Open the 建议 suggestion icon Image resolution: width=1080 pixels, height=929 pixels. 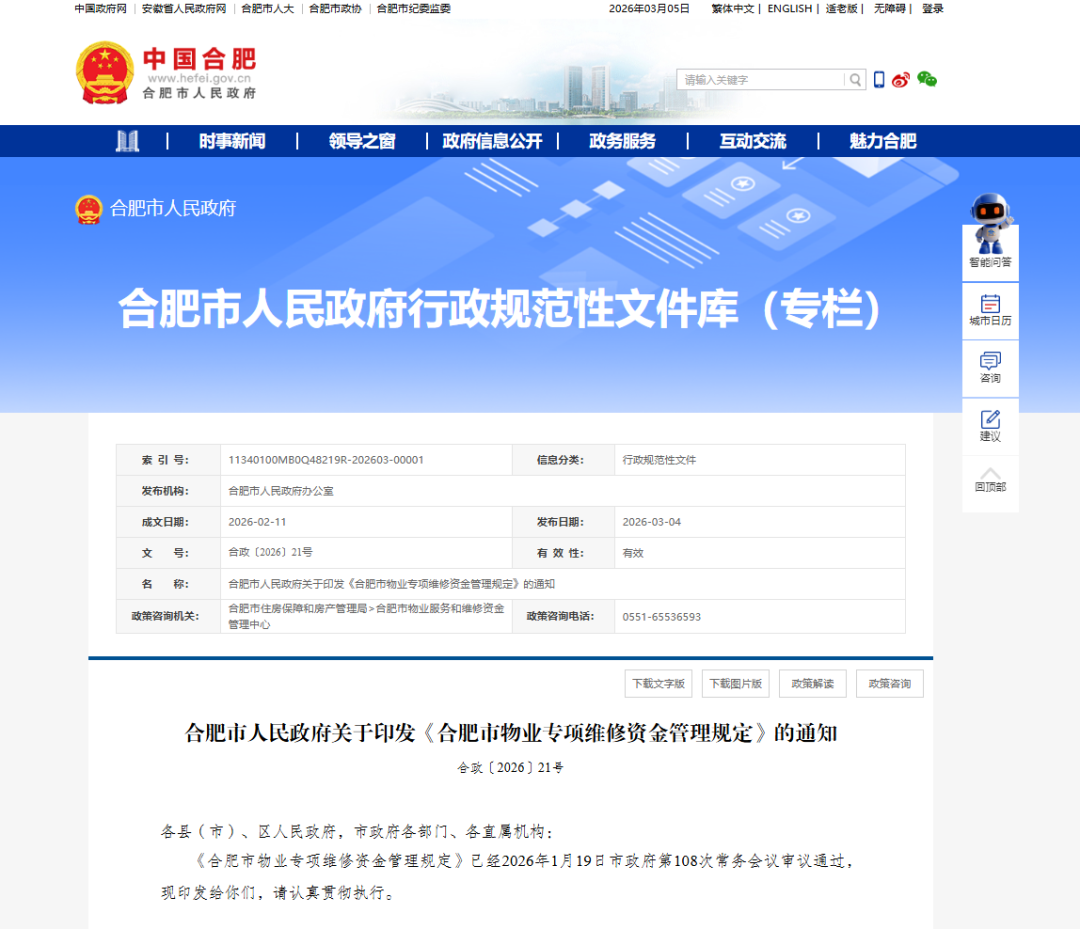click(x=990, y=425)
